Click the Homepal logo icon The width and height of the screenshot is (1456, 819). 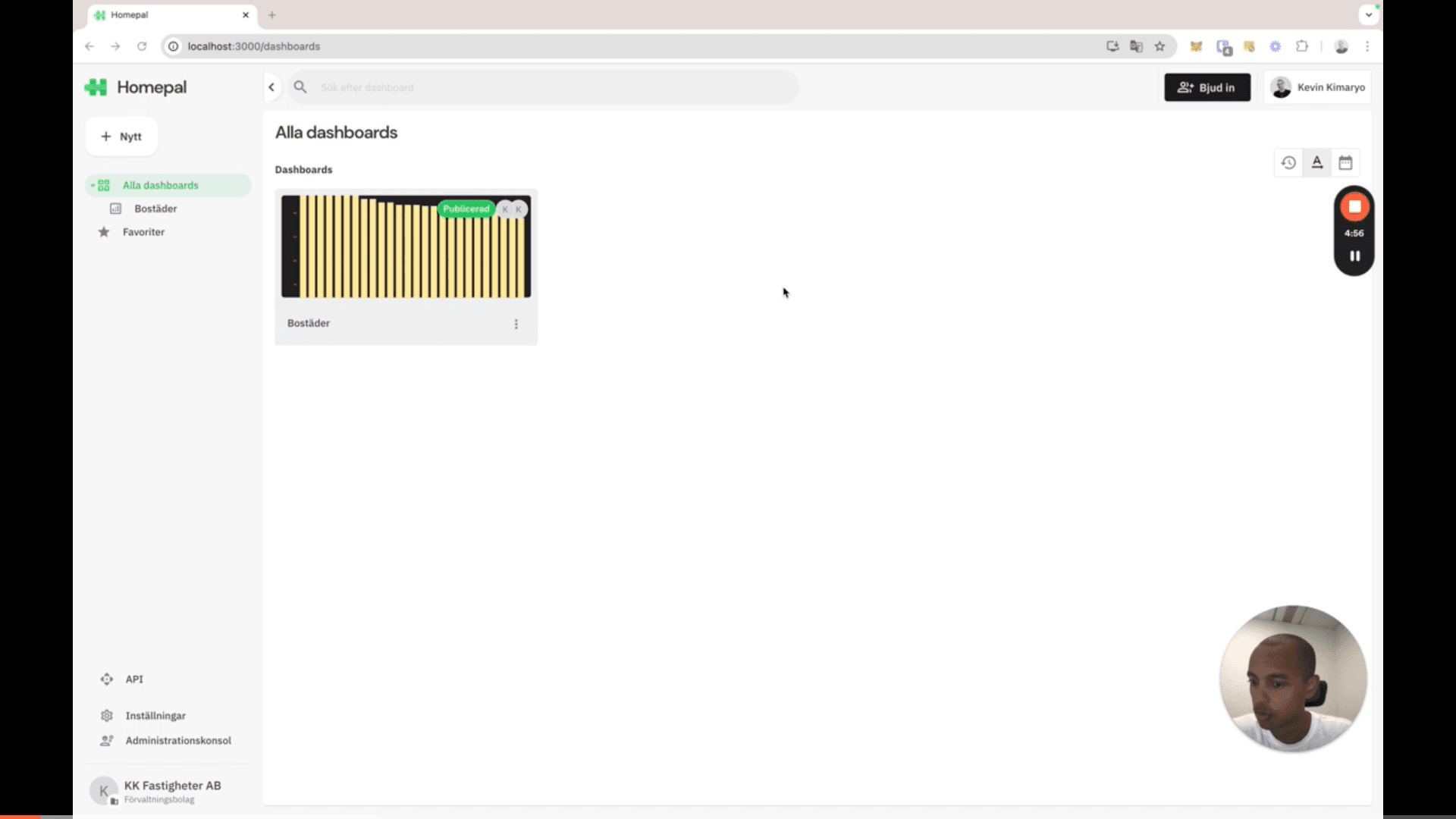(96, 87)
